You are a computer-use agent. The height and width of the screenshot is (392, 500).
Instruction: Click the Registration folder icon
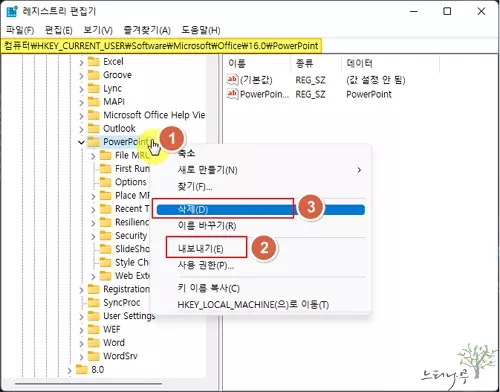pyautogui.click(x=94, y=289)
